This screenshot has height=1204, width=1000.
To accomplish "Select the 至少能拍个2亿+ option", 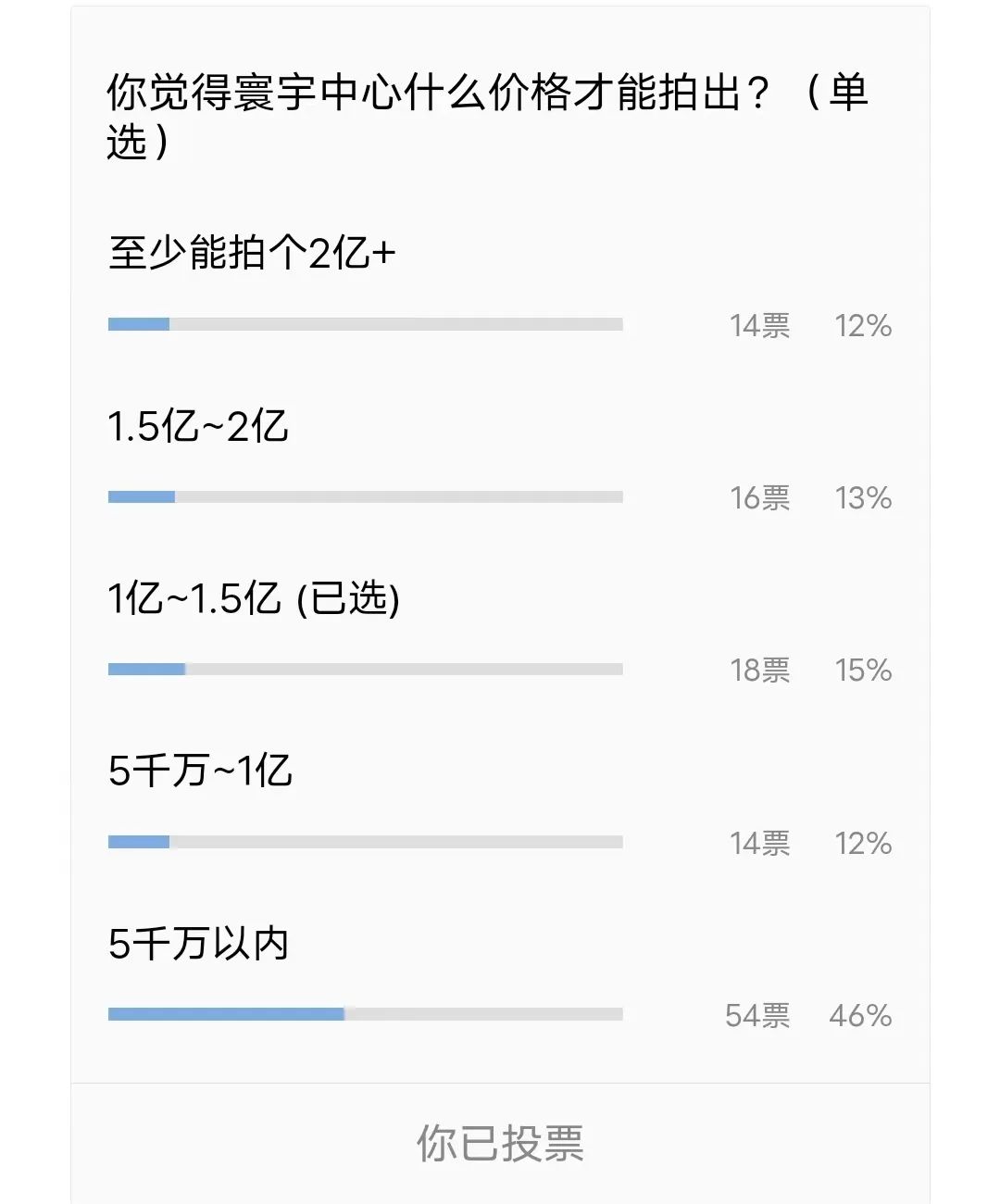I will 252,253.
